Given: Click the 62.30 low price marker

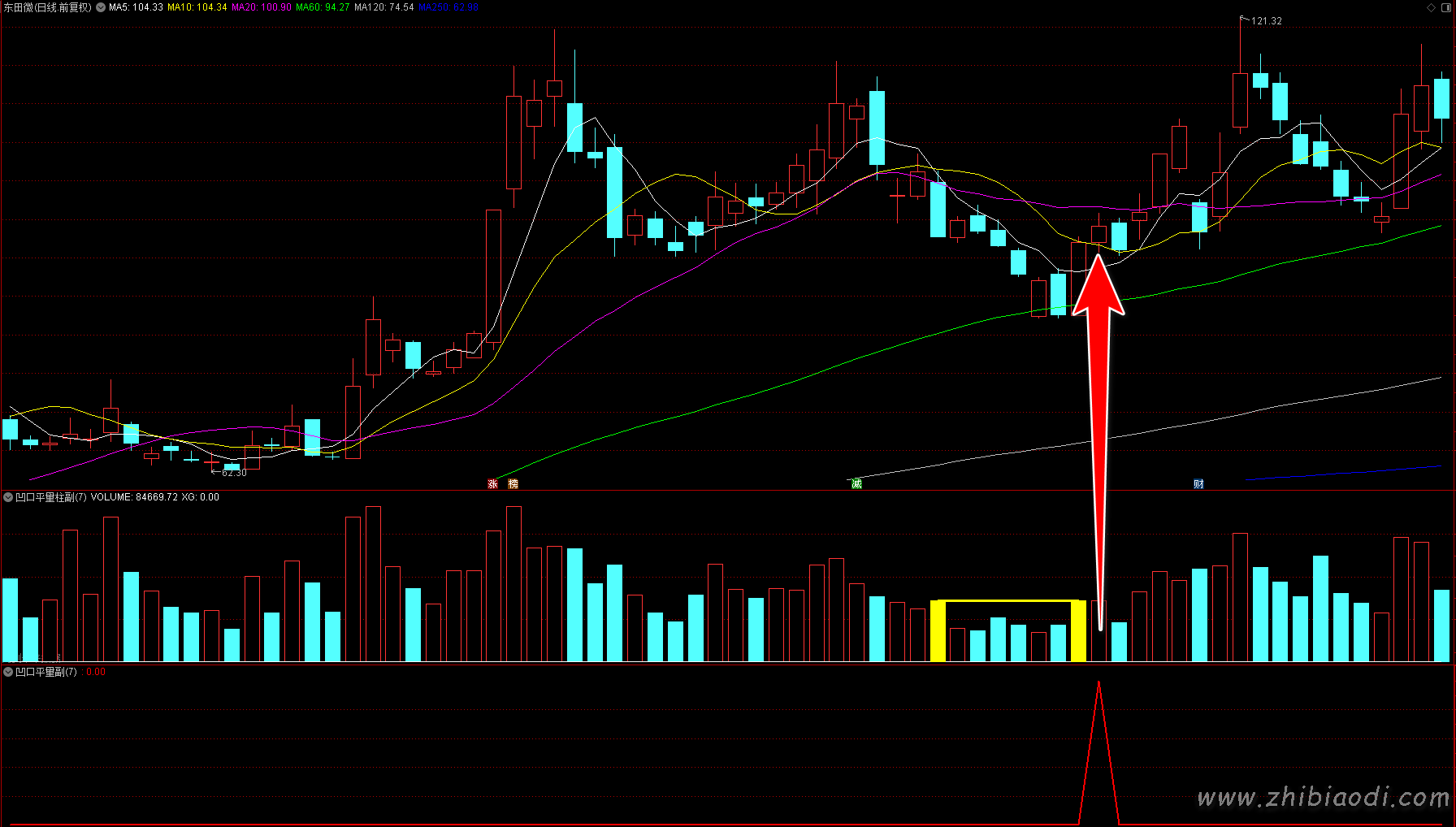Looking at the screenshot, I should tap(233, 473).
